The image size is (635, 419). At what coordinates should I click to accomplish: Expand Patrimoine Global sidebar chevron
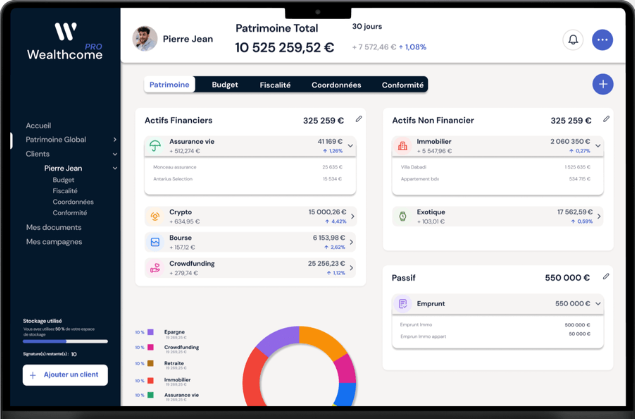115,140
